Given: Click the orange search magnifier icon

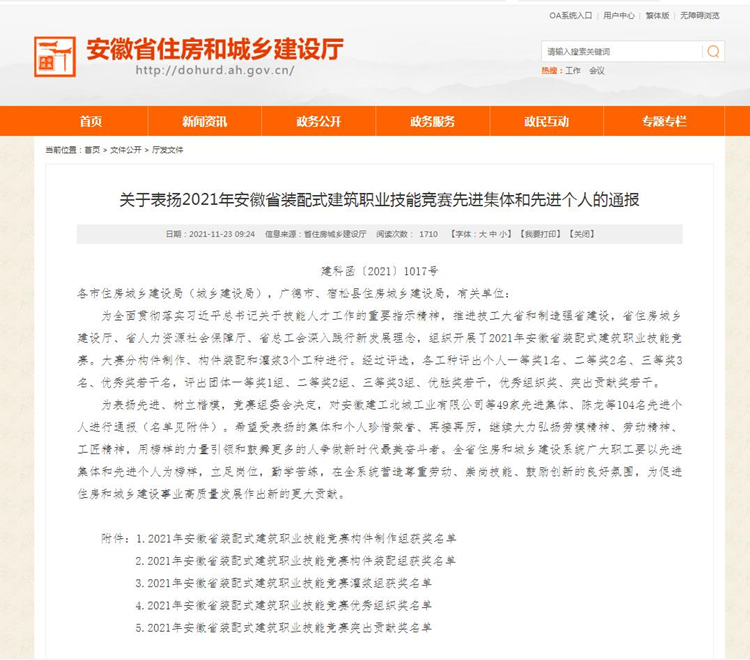Looking at the screenshot, I should point(713,51).
